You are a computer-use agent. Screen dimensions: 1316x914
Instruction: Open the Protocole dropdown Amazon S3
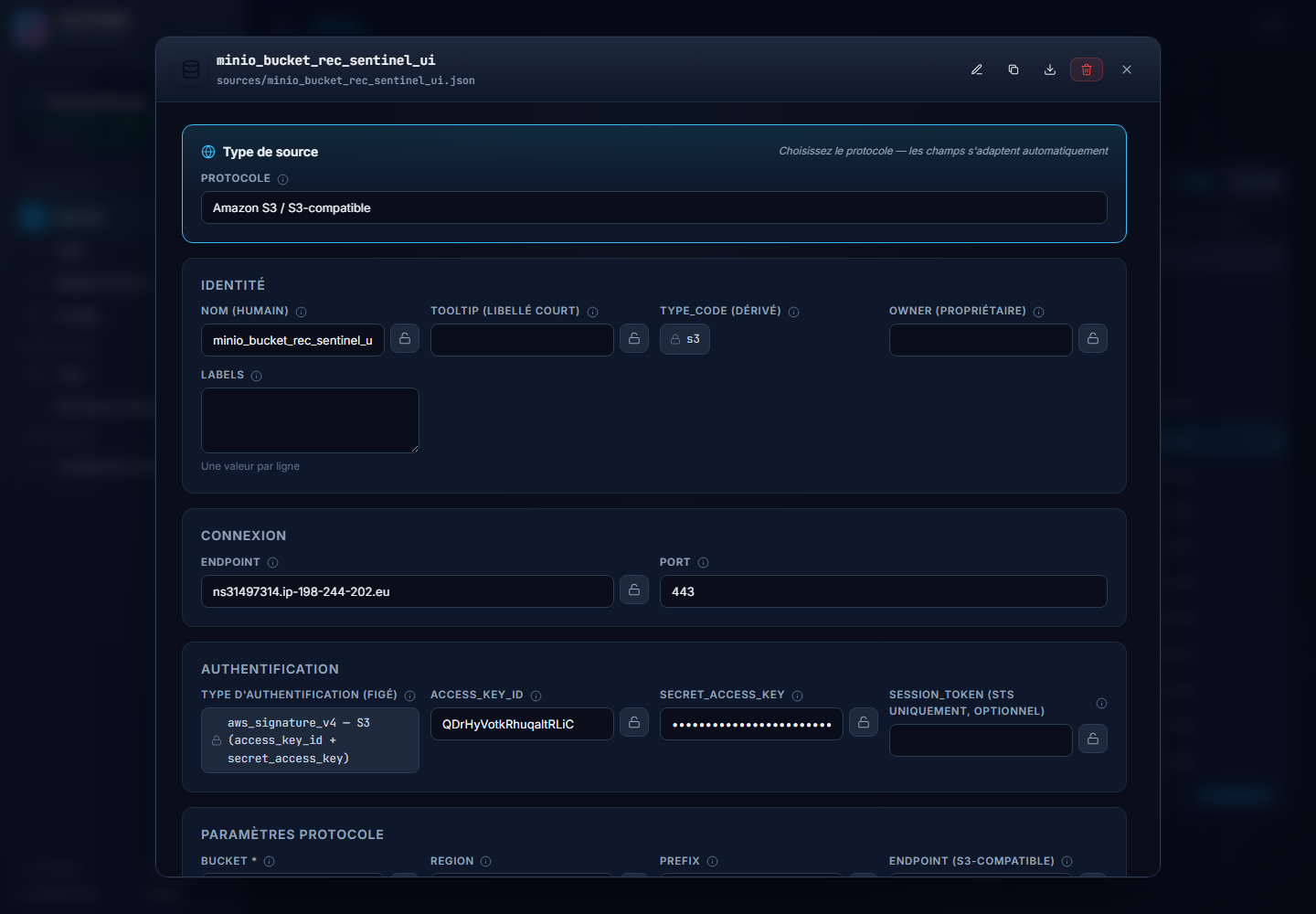tap(654, 207)
